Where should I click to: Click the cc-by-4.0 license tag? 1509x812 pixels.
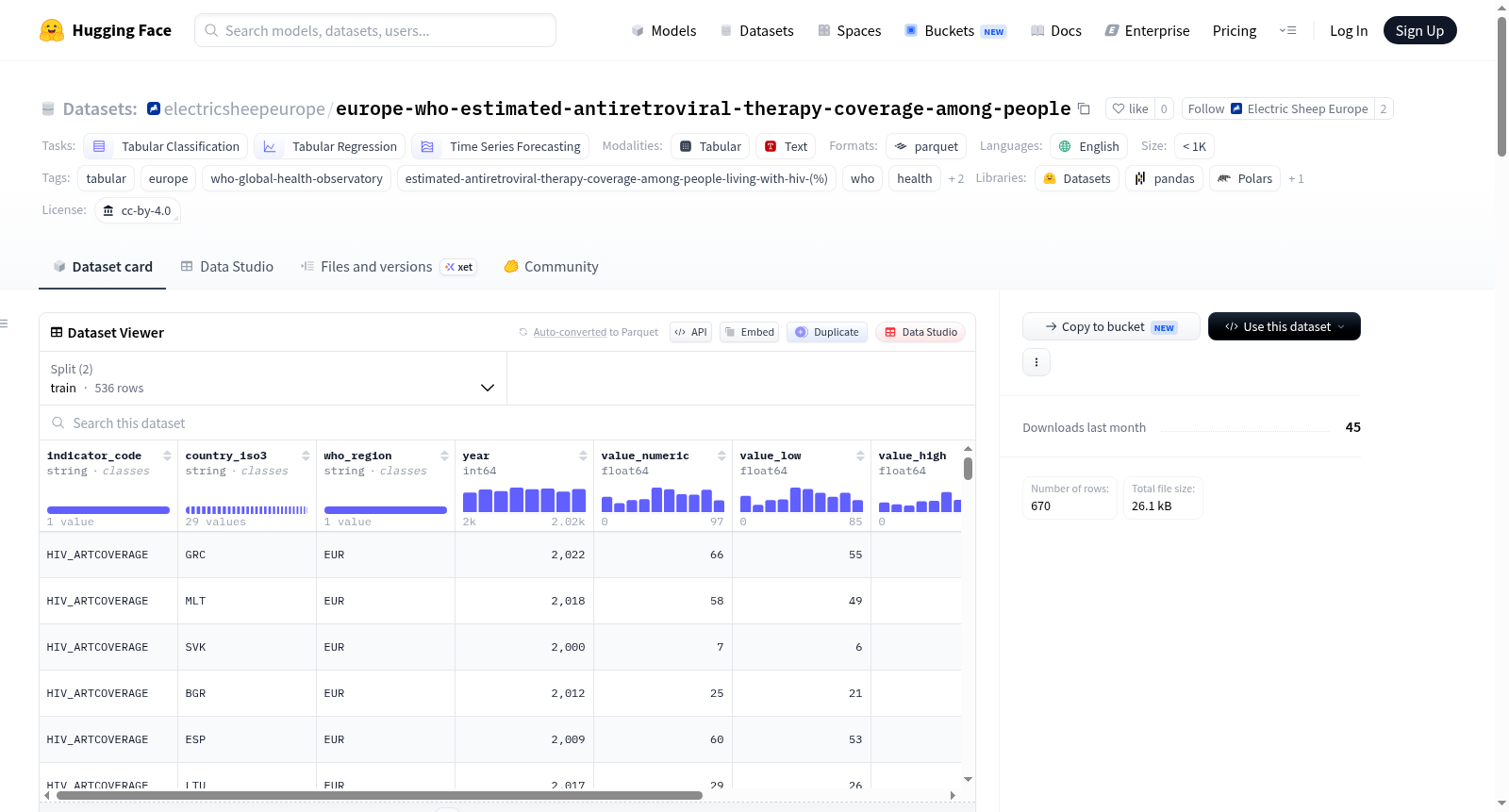point(138,210)
